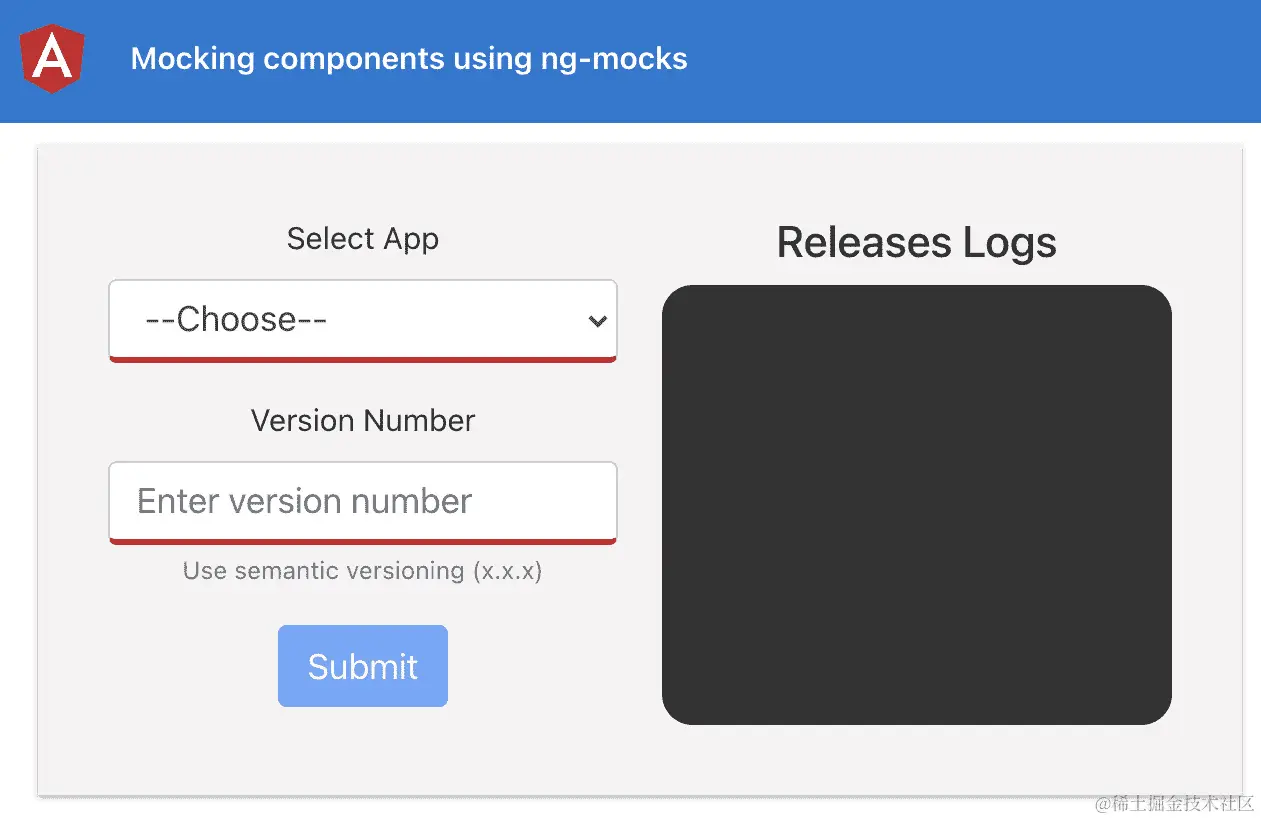The width and height of the screenshot is (1261, 820).
Task: Click the Releases Logs heading
Action: coord(916,242)
